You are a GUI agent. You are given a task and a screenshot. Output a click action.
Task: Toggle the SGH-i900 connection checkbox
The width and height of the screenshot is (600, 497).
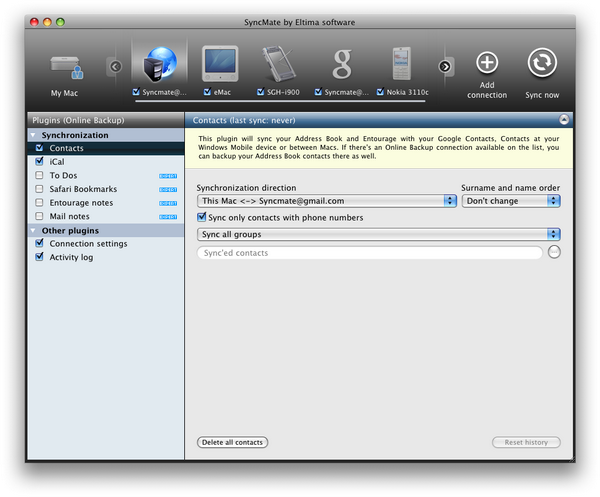261,92
